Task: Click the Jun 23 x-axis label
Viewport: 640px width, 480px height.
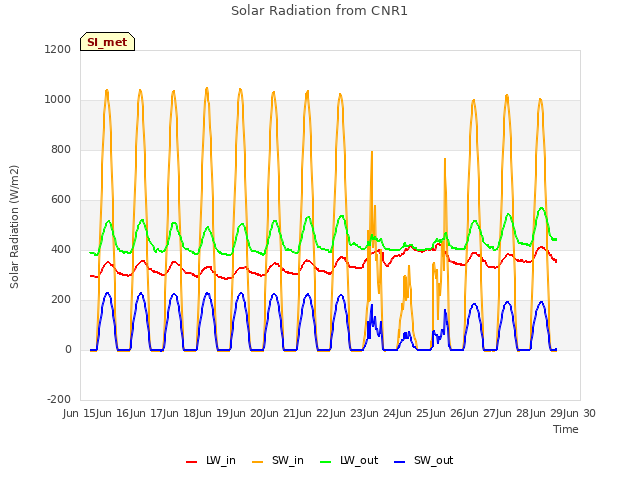Action: 347,413
